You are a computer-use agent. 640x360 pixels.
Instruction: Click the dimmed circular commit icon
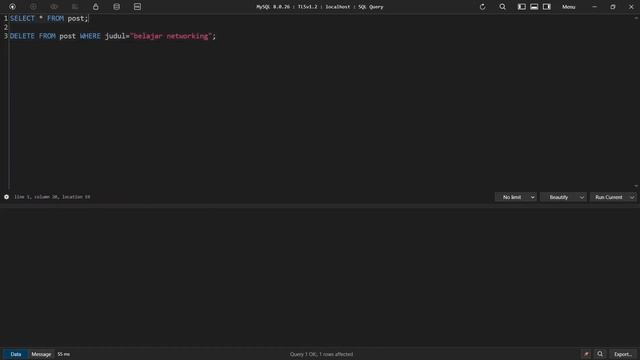[x=33, y=7]
